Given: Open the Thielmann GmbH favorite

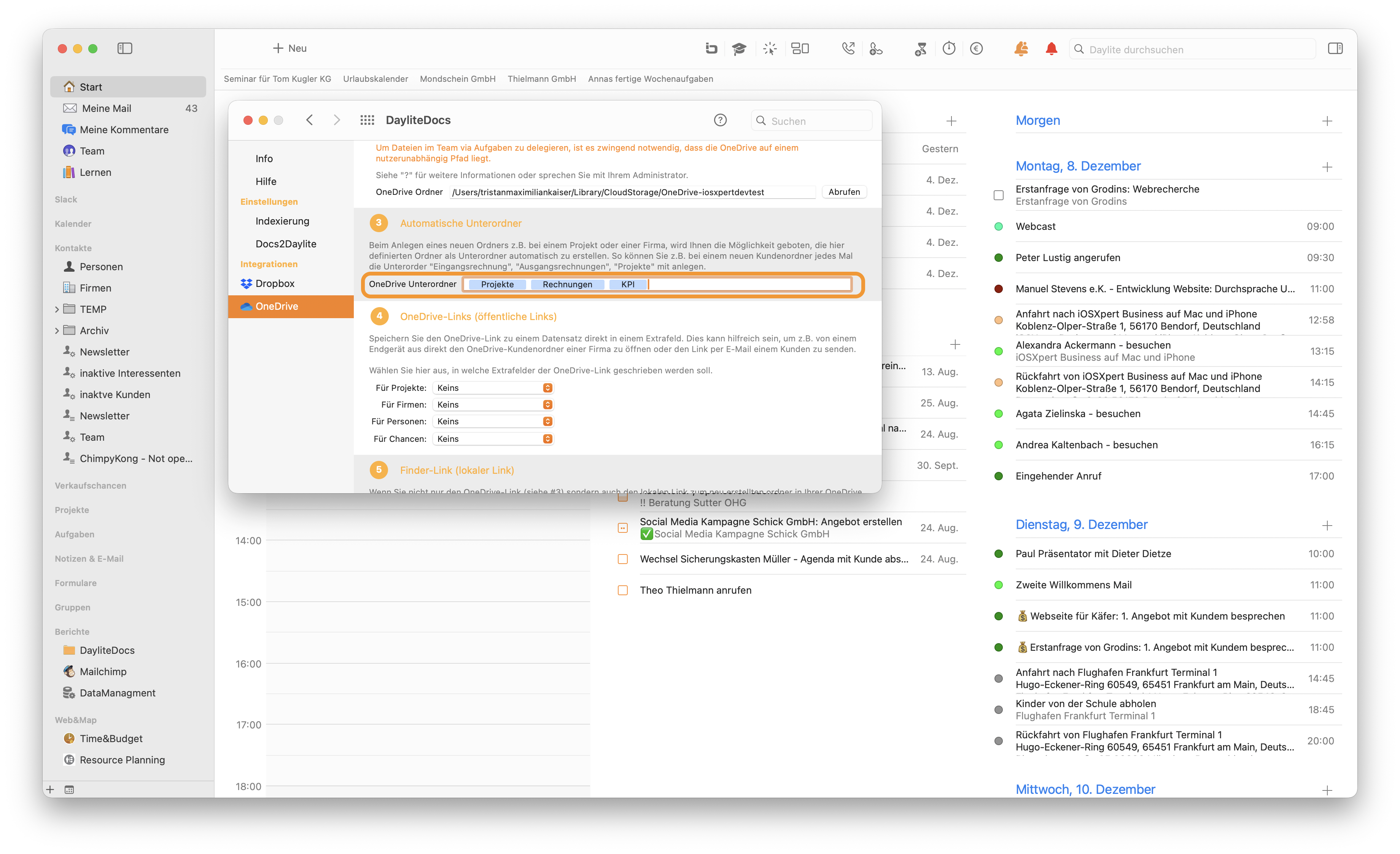Looking at the screenshot, I should (541, 79).
